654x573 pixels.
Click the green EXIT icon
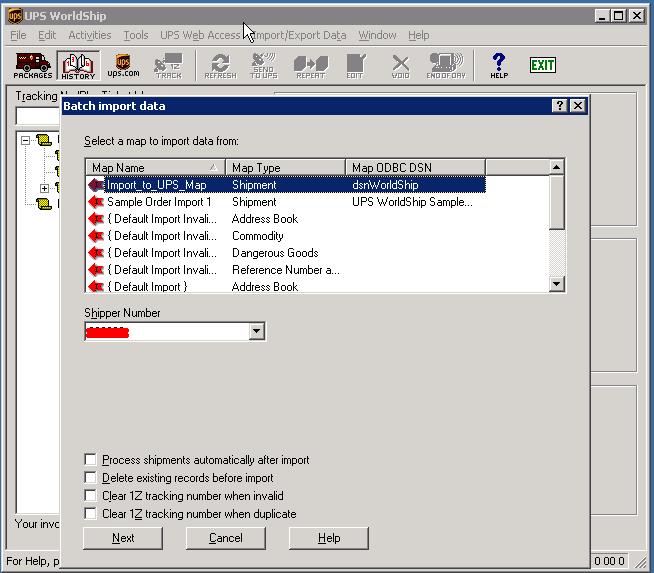click(543, 65)
